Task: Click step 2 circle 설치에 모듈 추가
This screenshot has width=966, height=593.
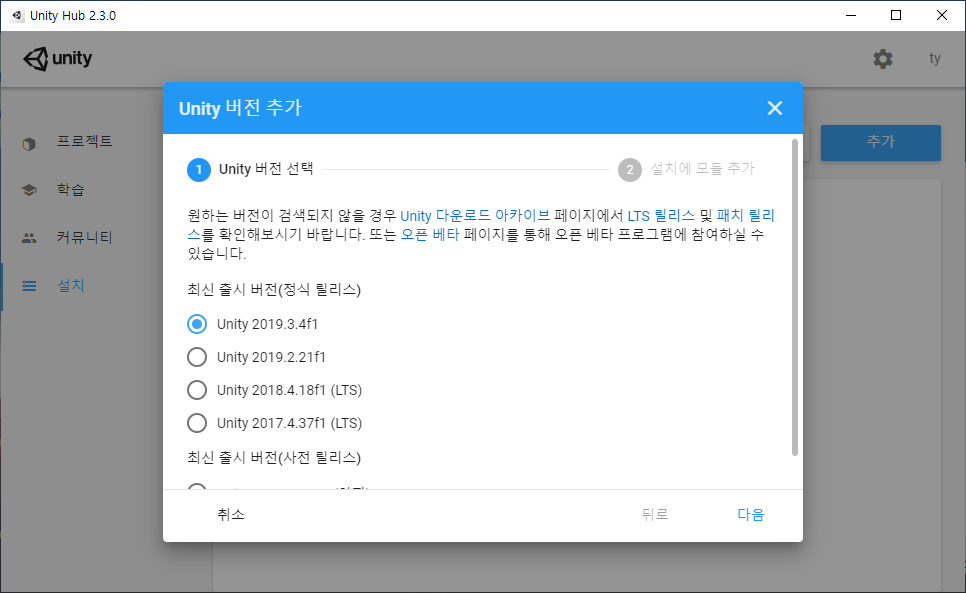Action: [630, 169]
